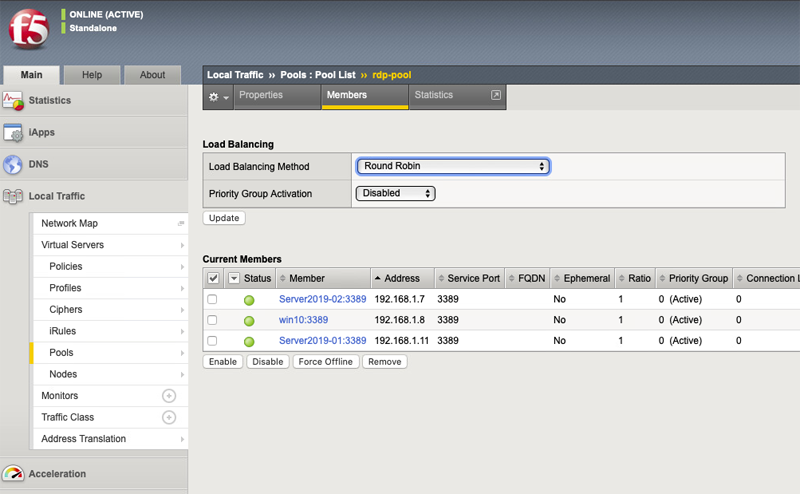This screenshot has width=800, height=494.
Task: Open the pool Properties tab
Action: click(x=277, y=96)
